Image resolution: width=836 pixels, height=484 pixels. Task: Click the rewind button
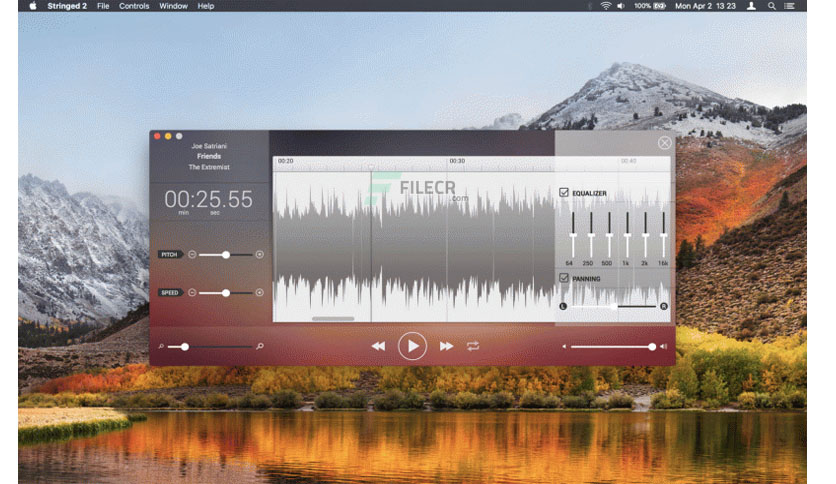pyautogui.click(x=378, y=346)
